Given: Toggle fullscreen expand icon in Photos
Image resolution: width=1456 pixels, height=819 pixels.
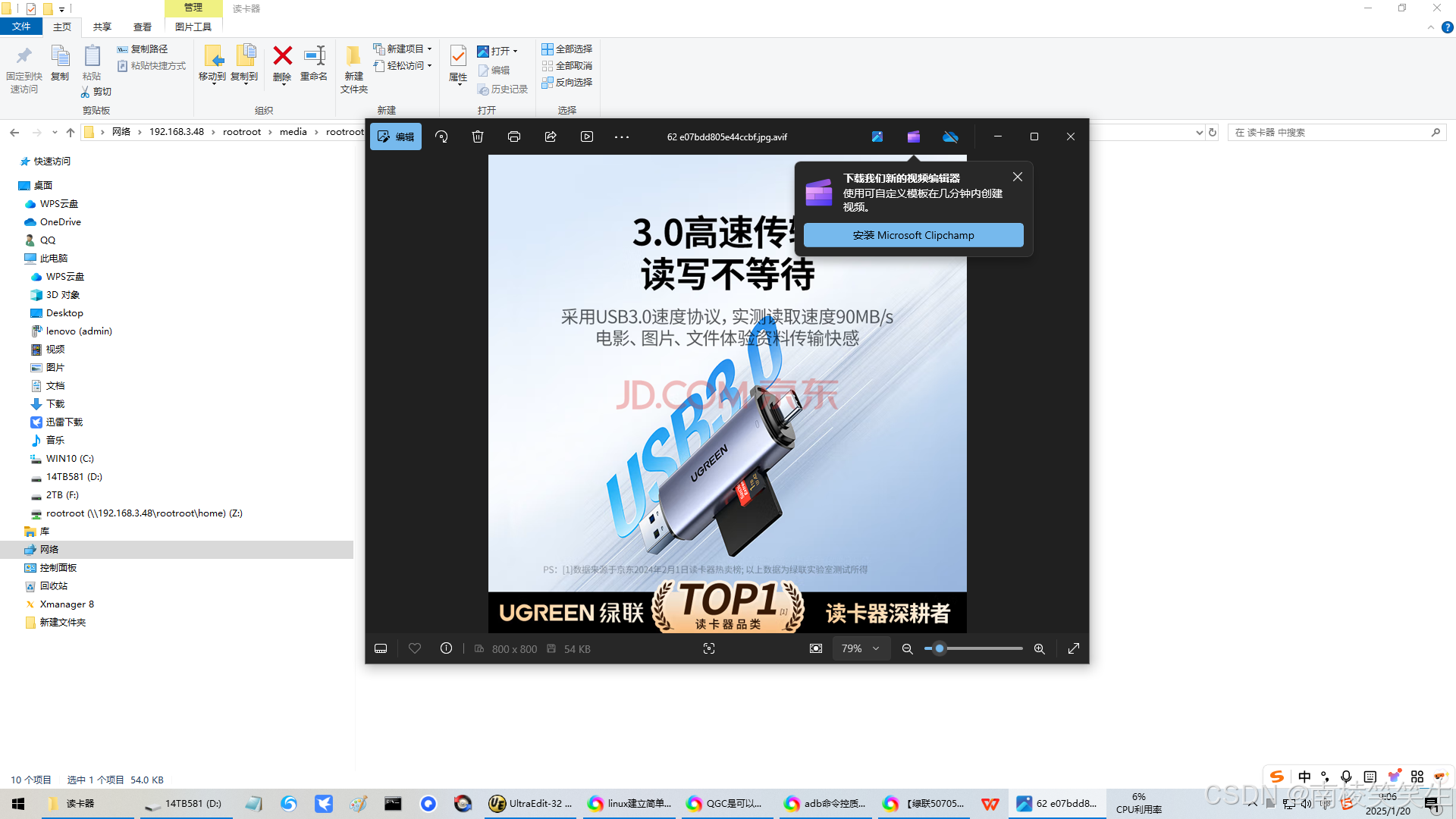Looking at the screenshot, I should pos(1074,648).
